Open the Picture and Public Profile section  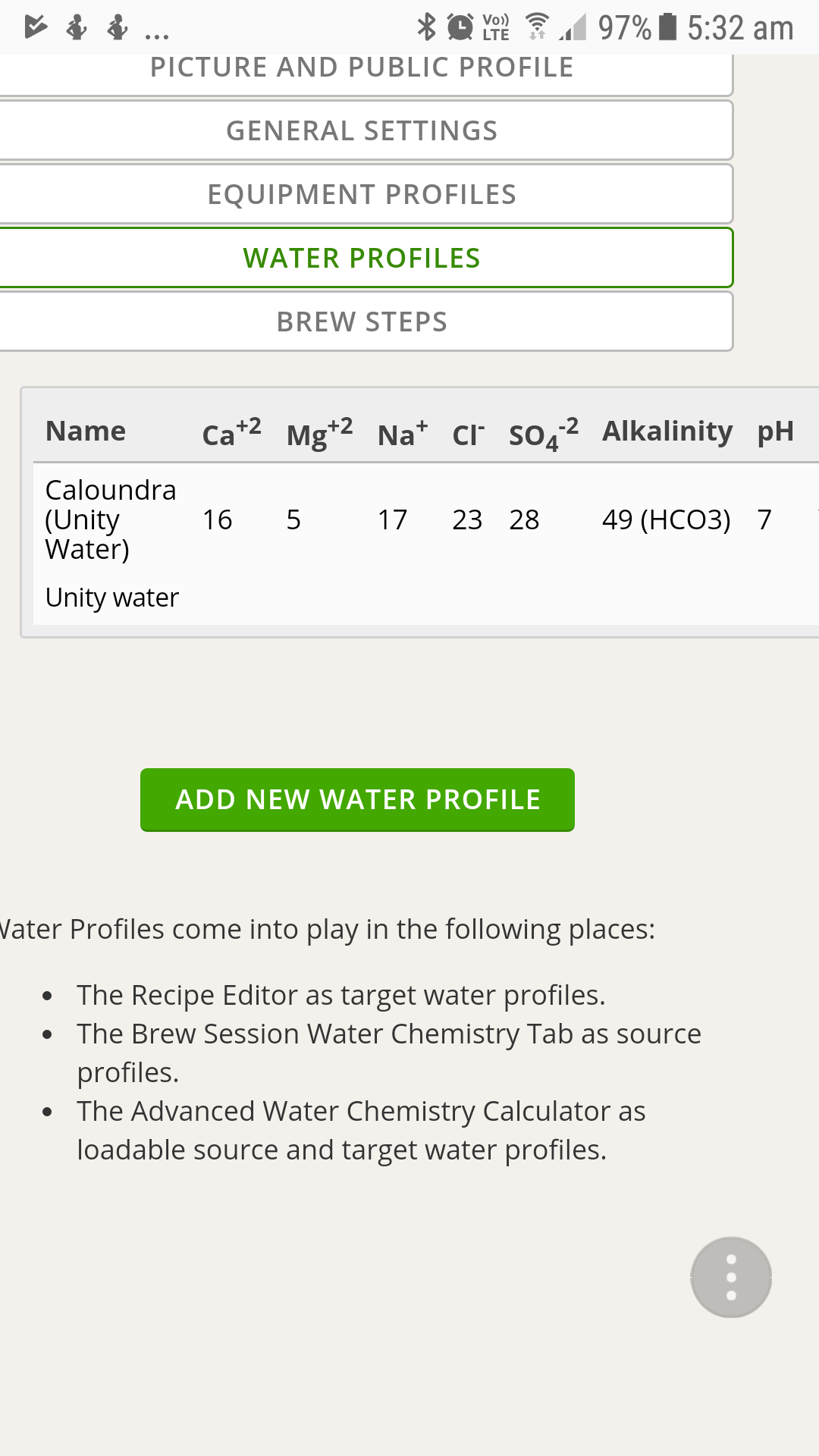362,68
